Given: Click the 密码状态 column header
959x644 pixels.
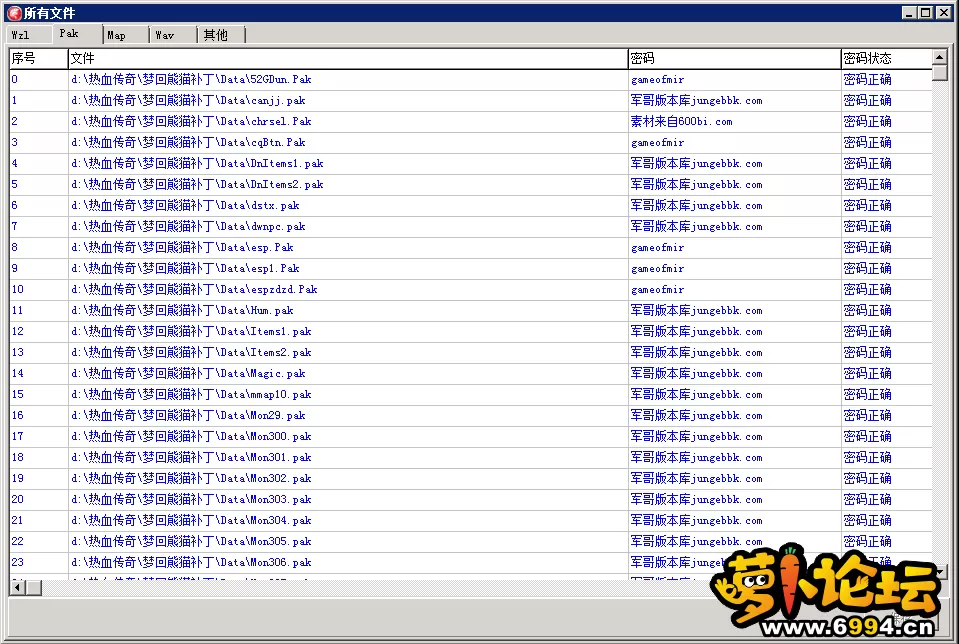Looking at the screenshot, I should tap(886, 58).
